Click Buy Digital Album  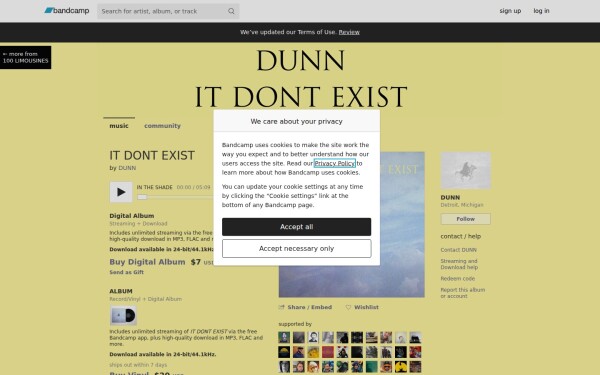(147, 262)
